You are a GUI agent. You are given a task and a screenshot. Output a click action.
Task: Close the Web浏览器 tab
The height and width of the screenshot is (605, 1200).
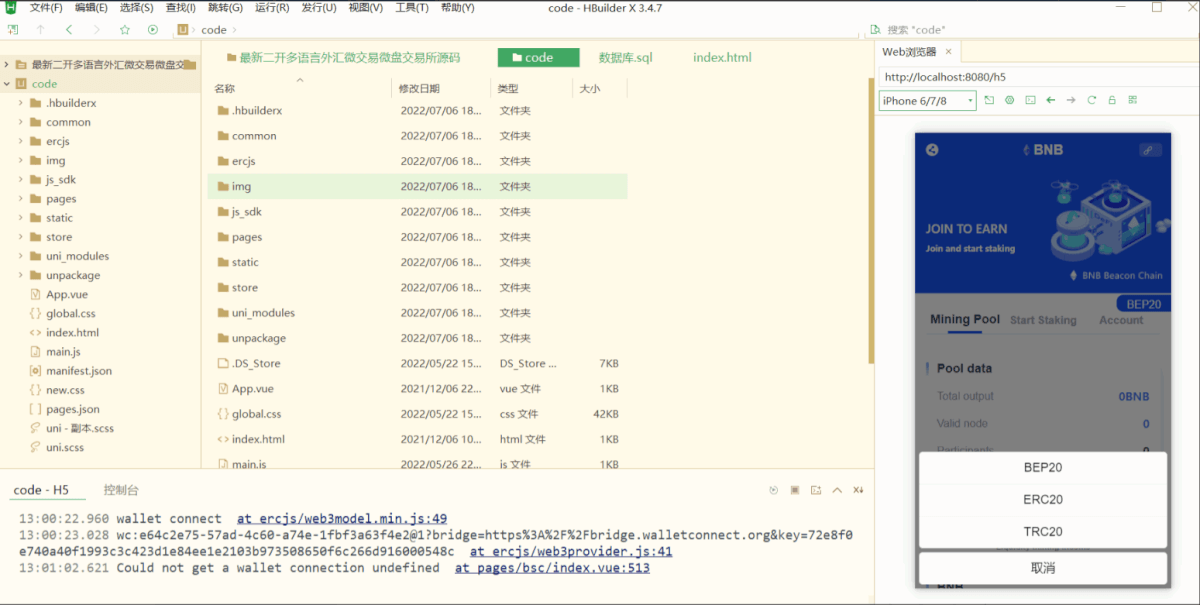pos(949,52)
